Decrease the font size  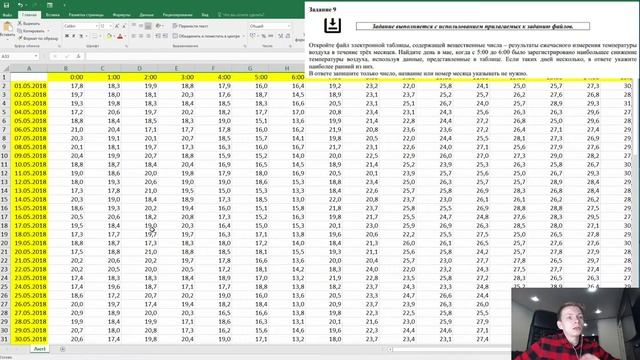[x=124, y=26]
